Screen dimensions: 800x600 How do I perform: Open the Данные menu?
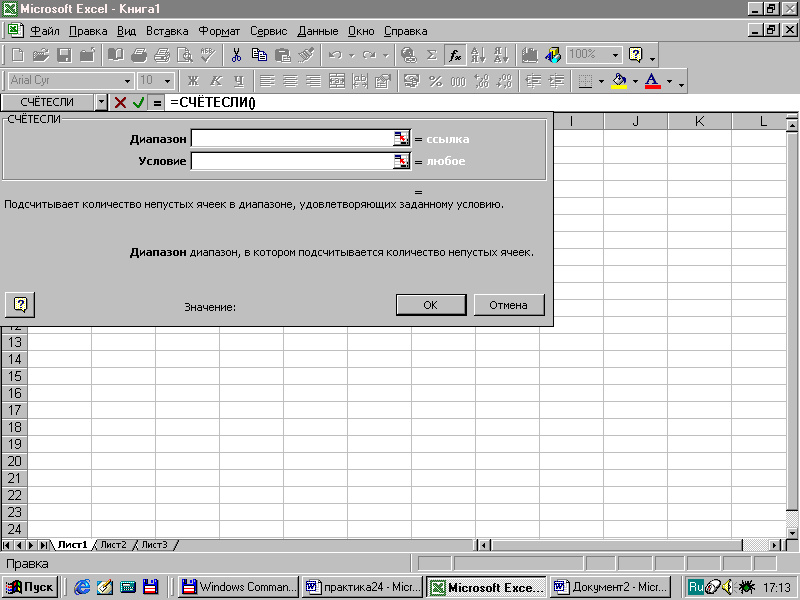pos(317,31)
